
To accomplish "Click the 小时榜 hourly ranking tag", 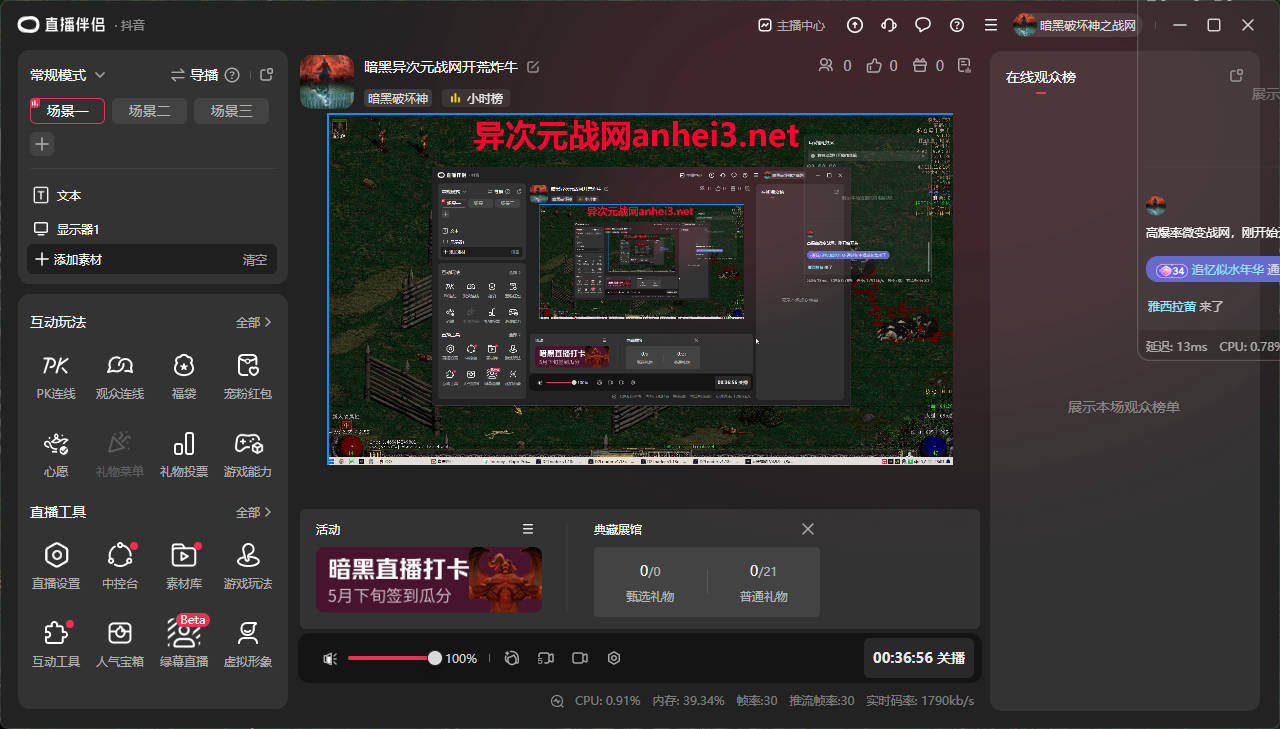I will coord(476,98).
